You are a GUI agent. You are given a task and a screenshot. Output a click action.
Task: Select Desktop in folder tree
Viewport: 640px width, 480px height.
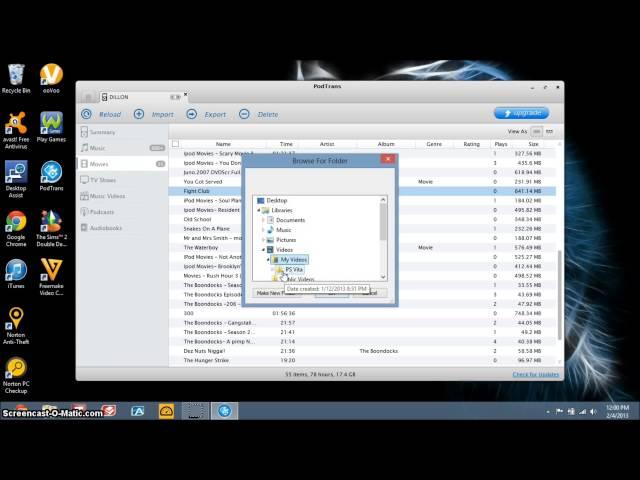click(277, 200)
